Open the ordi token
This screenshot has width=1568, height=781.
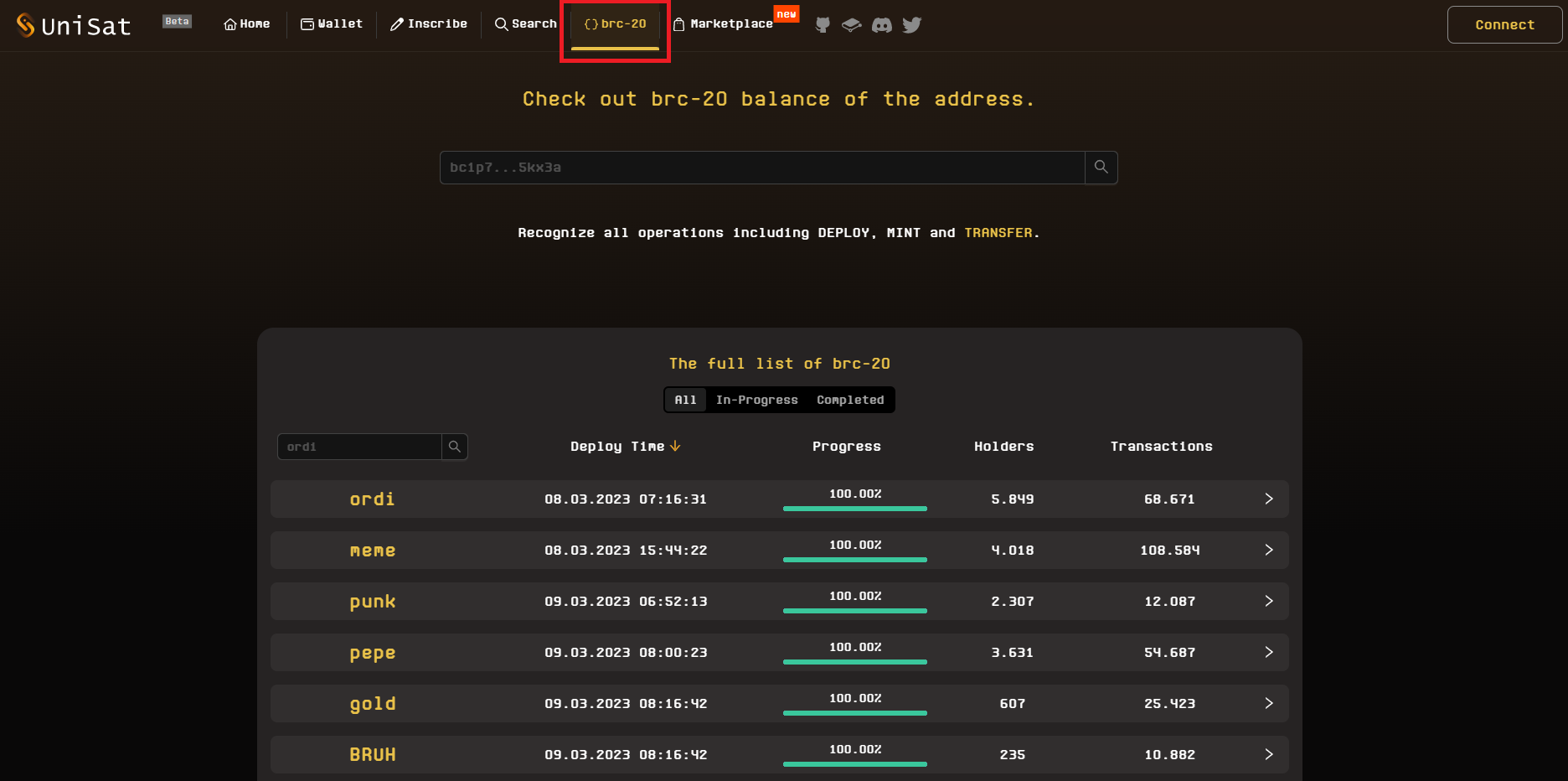point(372,499)
